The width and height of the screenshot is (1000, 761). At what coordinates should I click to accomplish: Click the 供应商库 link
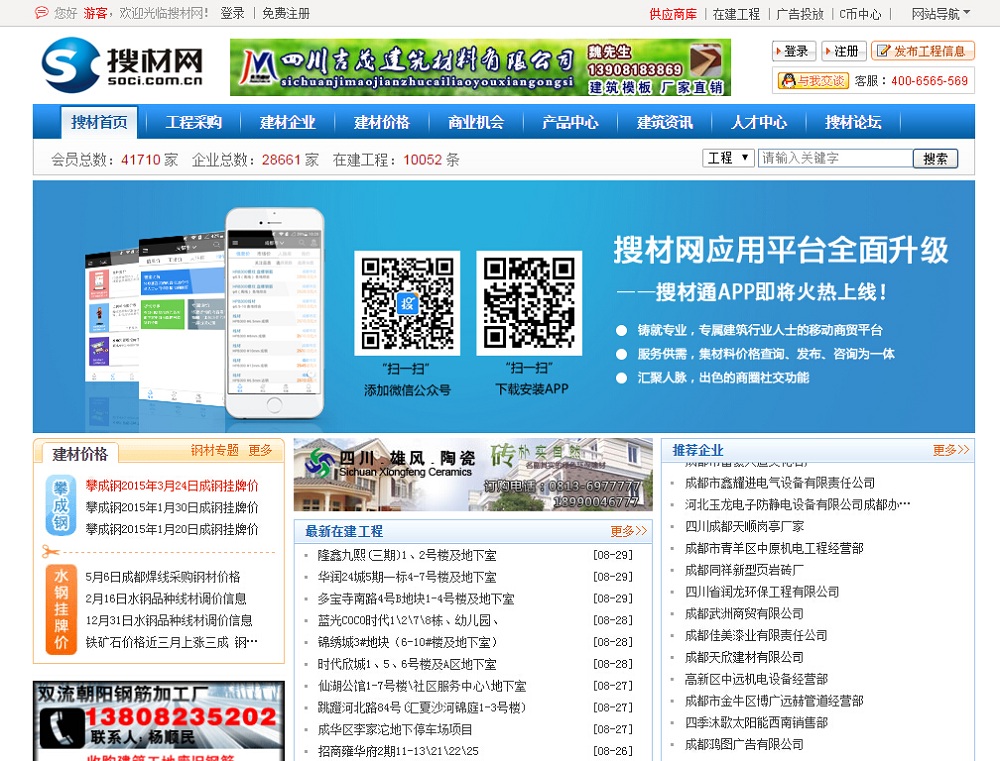[673, 13]
